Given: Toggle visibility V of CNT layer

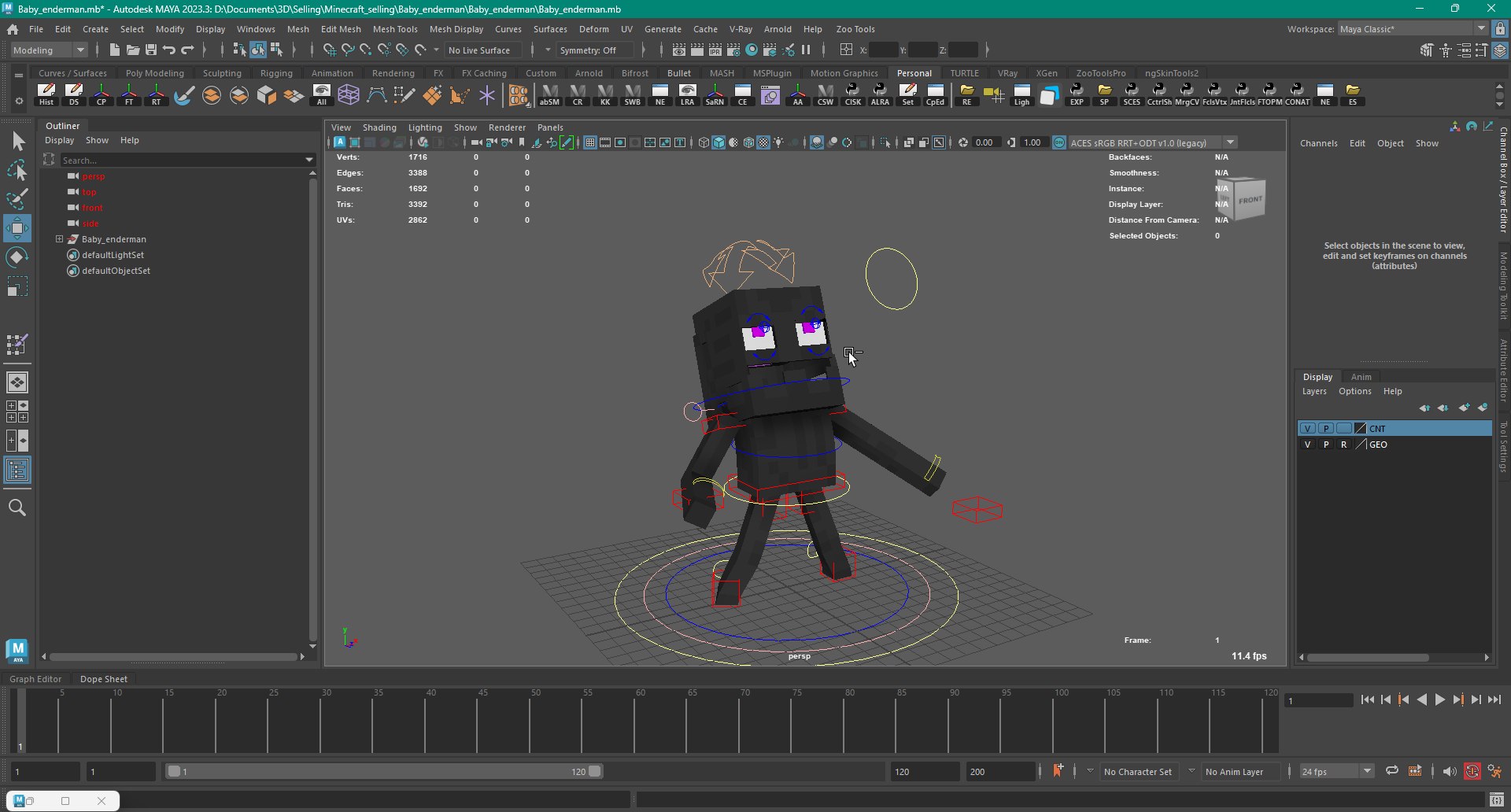Looking at the screenshot, I should tap(1308, 429).
